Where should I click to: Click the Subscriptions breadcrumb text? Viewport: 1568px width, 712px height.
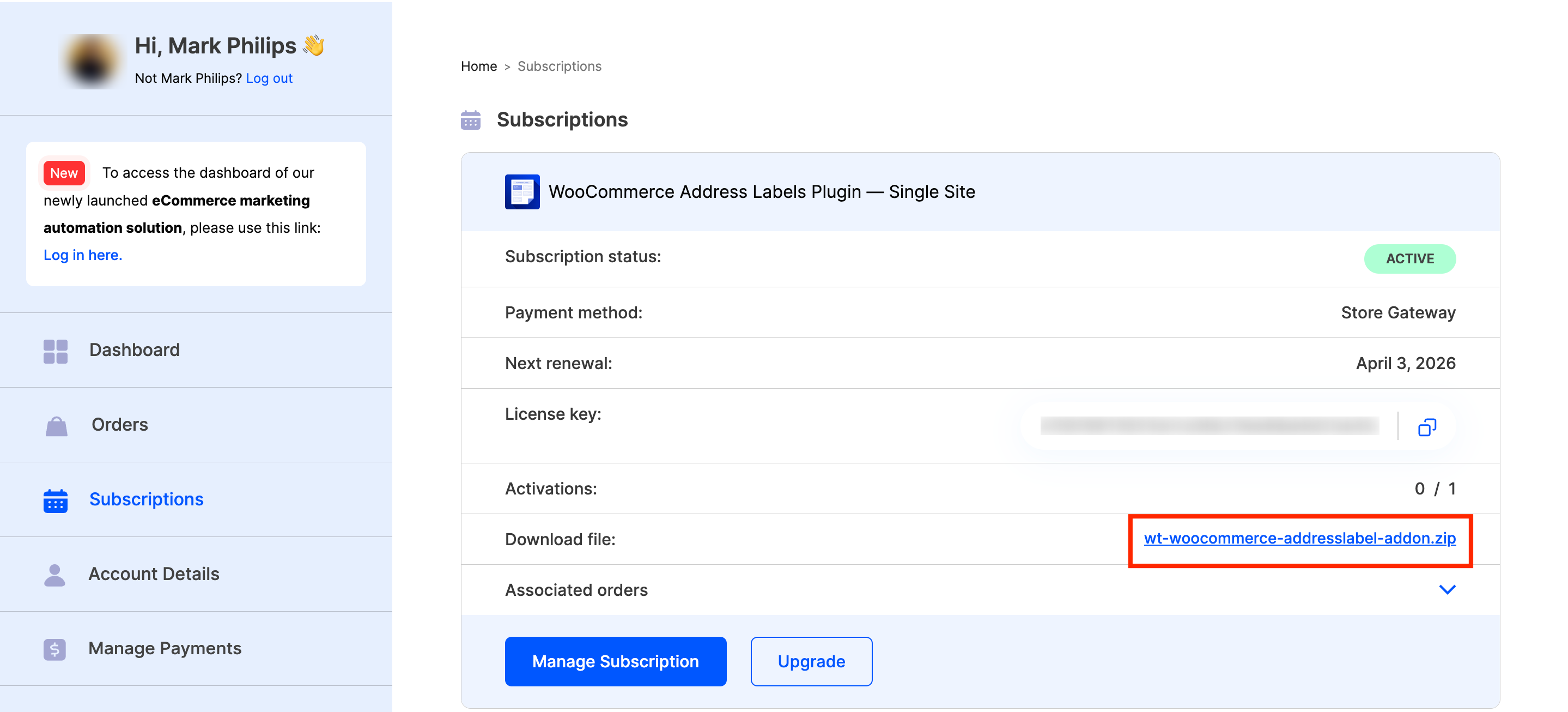(560, 67)
